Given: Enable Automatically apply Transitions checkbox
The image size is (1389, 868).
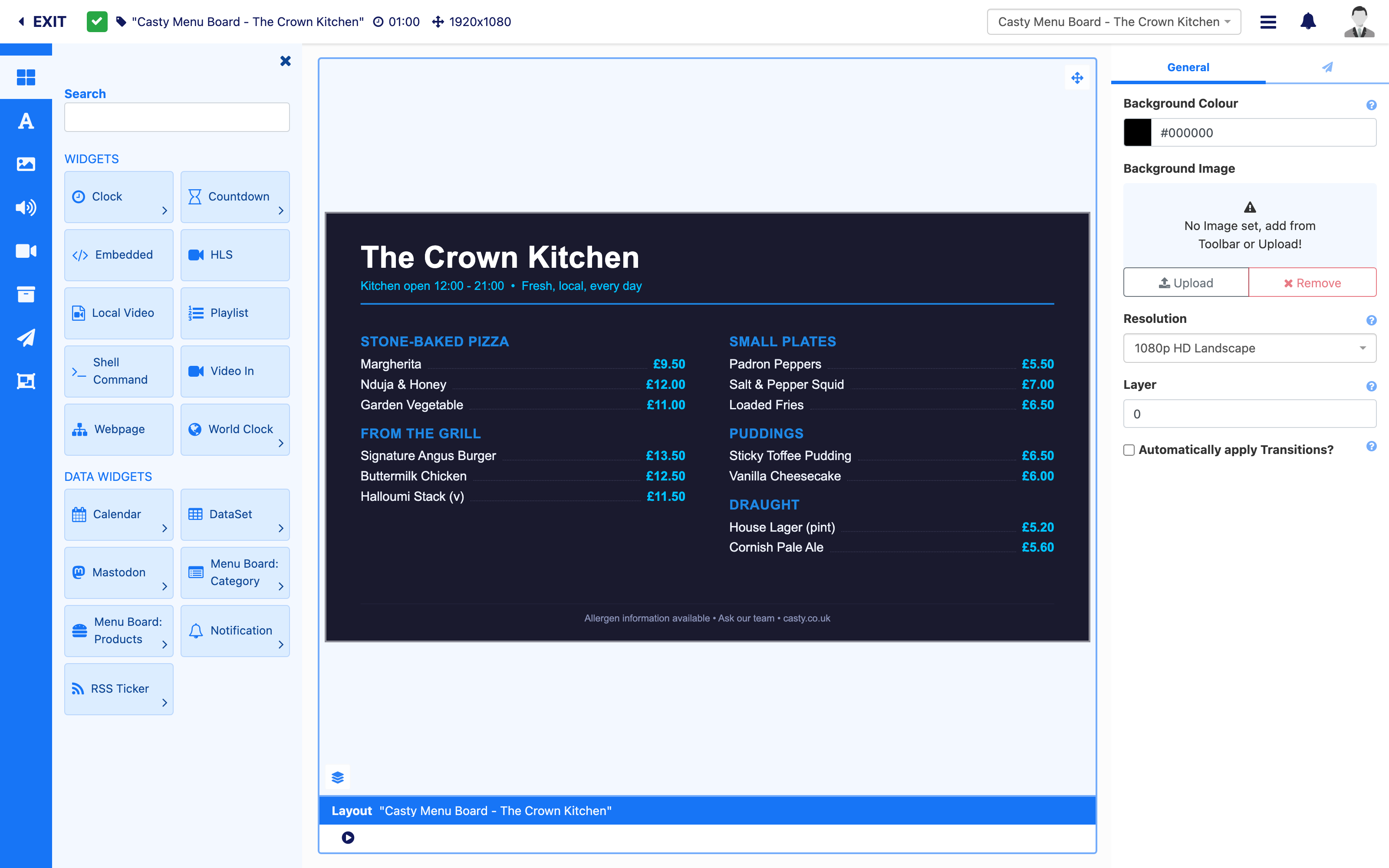Looking at the screenshot, I should tap(1129, 450).
